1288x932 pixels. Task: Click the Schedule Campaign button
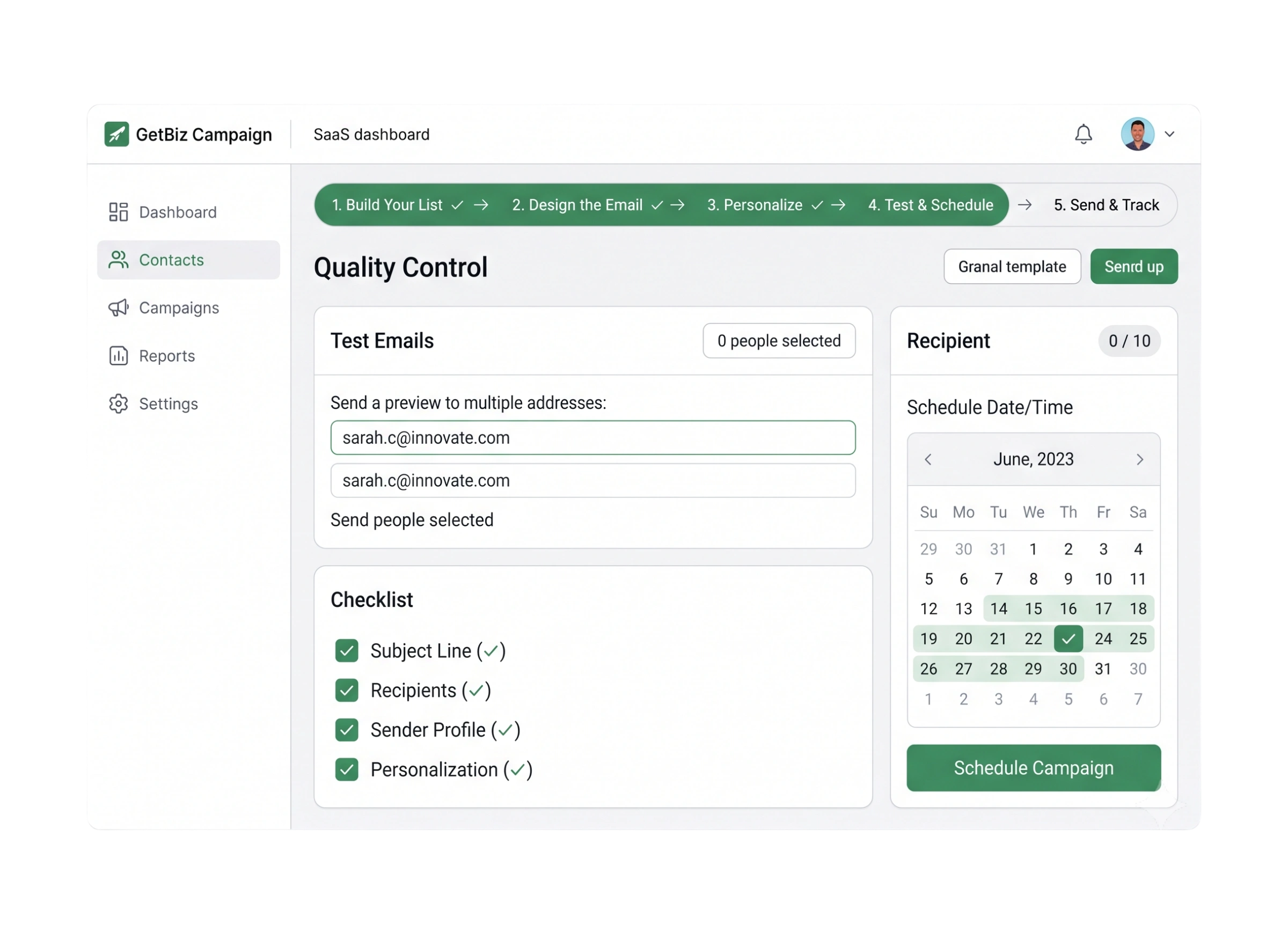tap(1033, 767)
